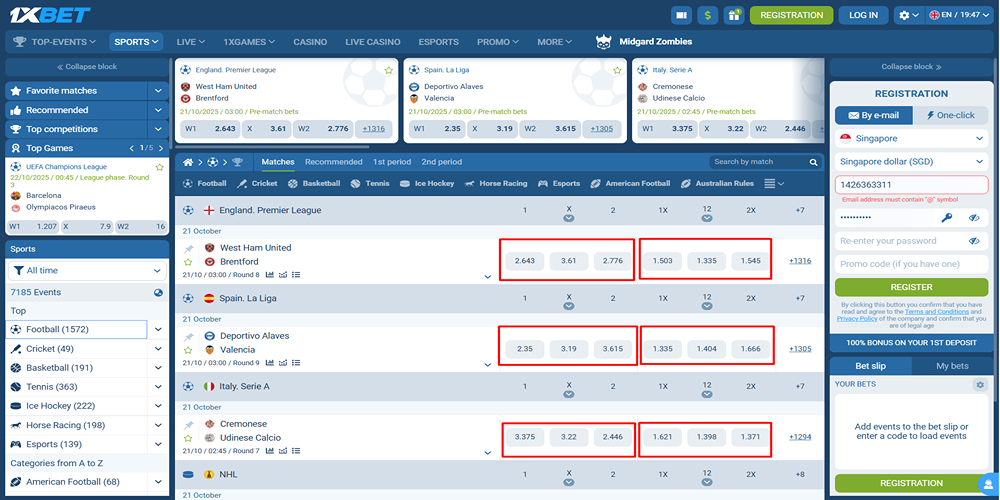Open the Singapore country dropdown
The width and height of the screenshot is (1000, 500).
(911, 138)
